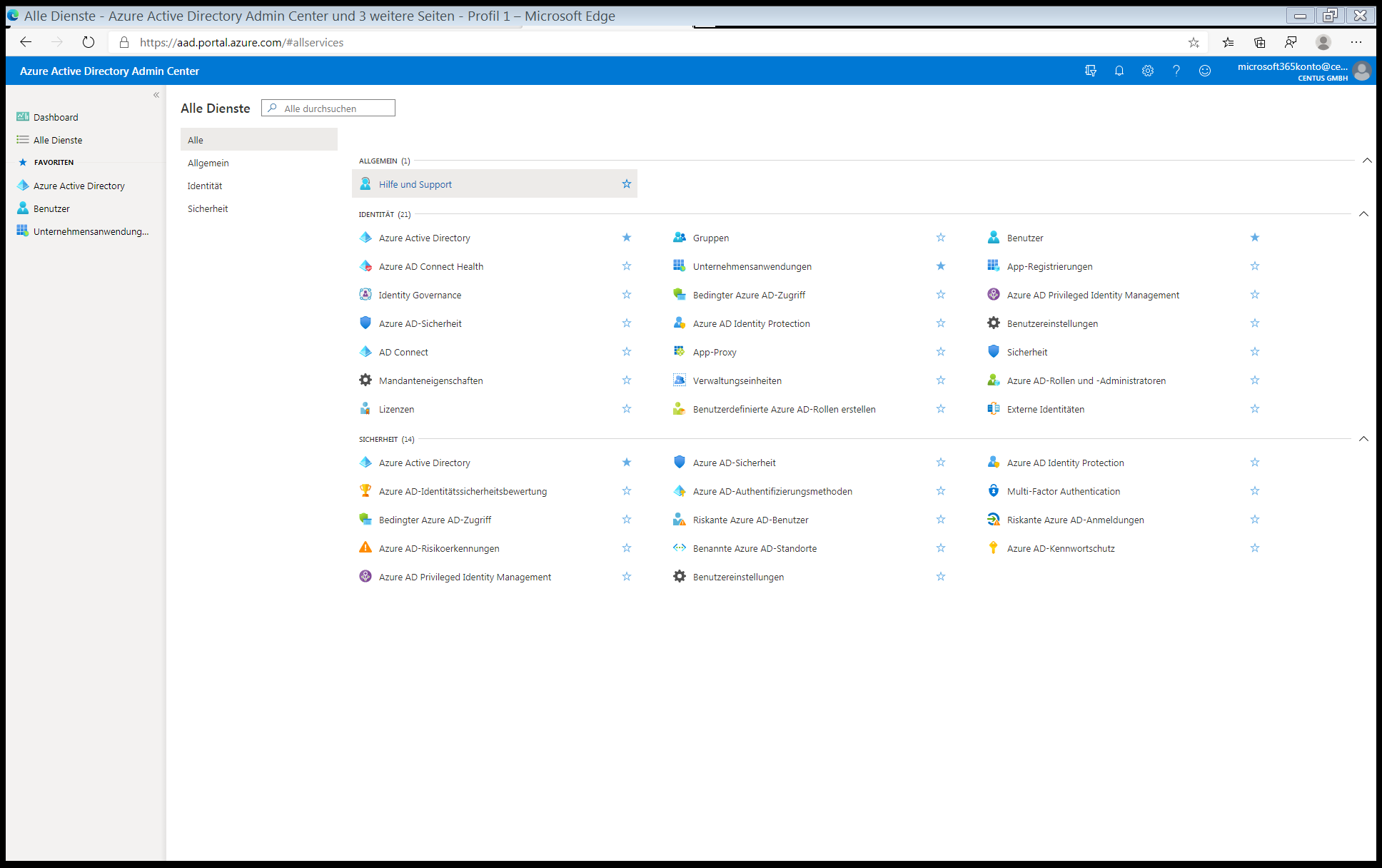Open directory and subscription filter icon

[1090, 71]
